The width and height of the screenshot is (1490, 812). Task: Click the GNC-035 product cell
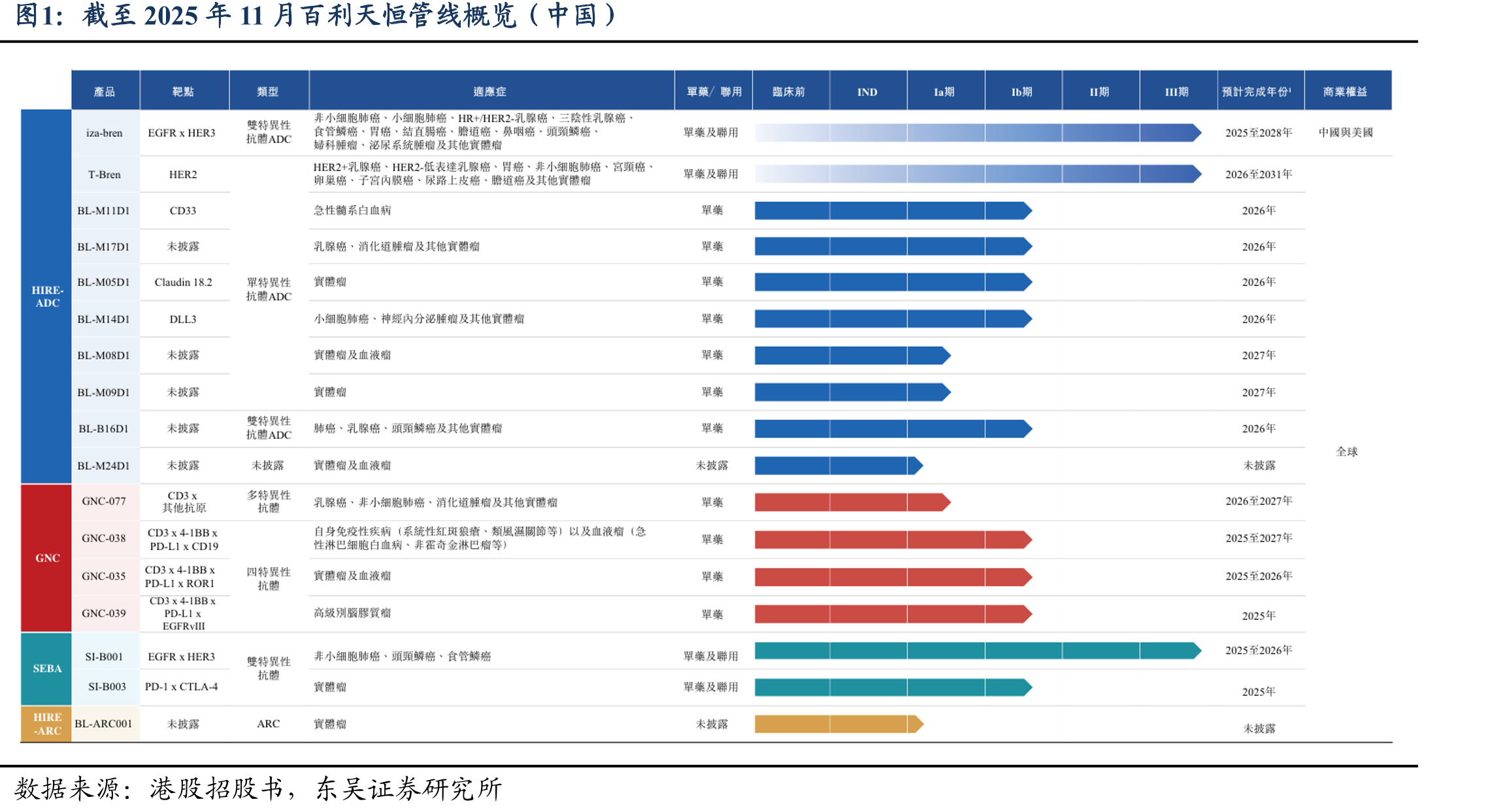click(105, 576)
